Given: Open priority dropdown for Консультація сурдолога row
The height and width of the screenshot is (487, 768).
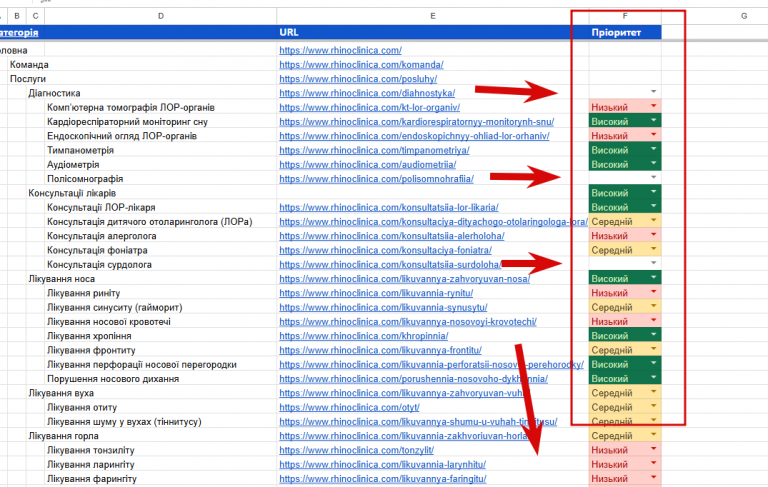Looking at the screenshot, I should click(653, 263).
